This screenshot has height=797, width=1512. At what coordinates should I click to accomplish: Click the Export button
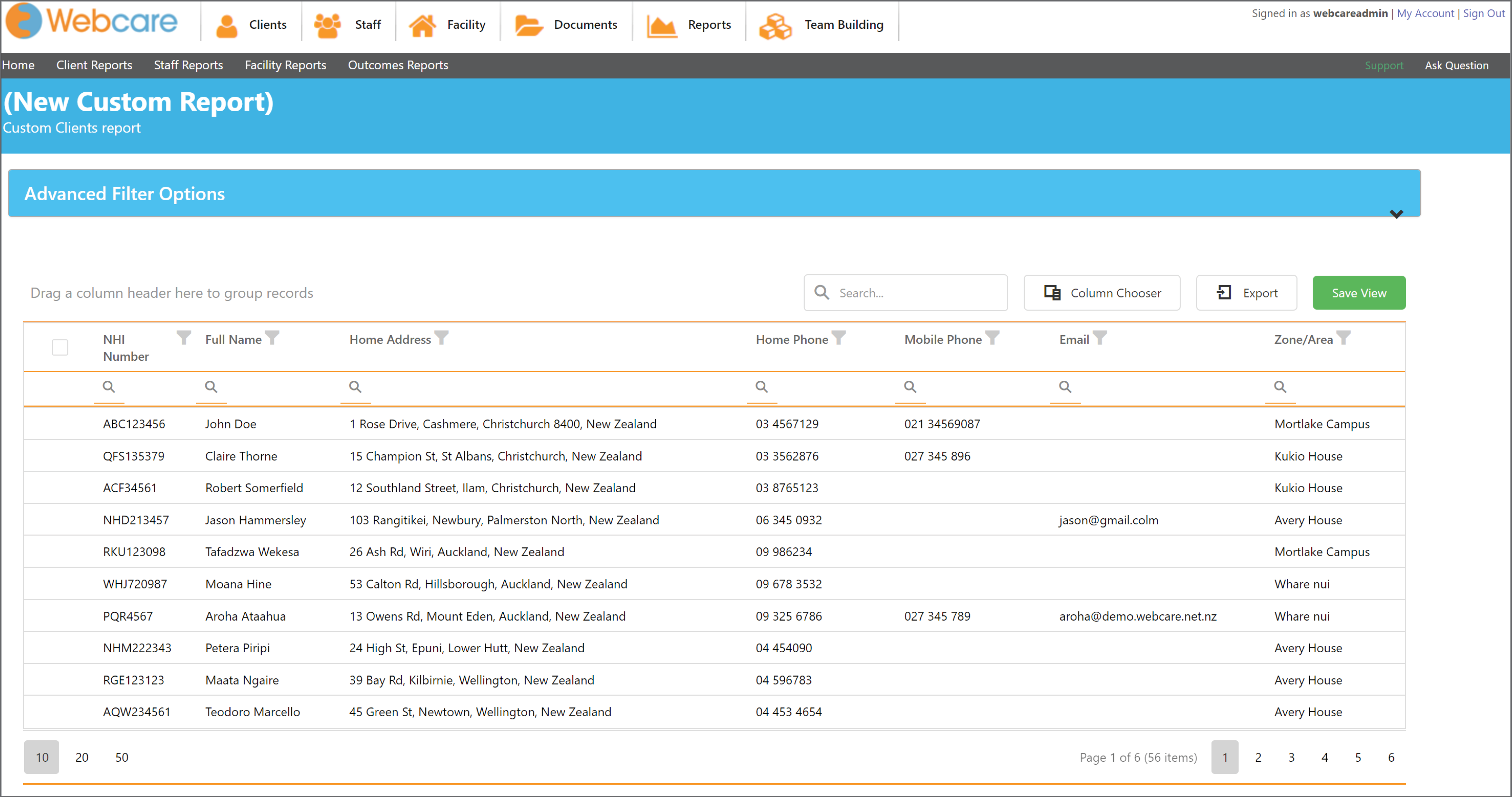[1246, 293]
